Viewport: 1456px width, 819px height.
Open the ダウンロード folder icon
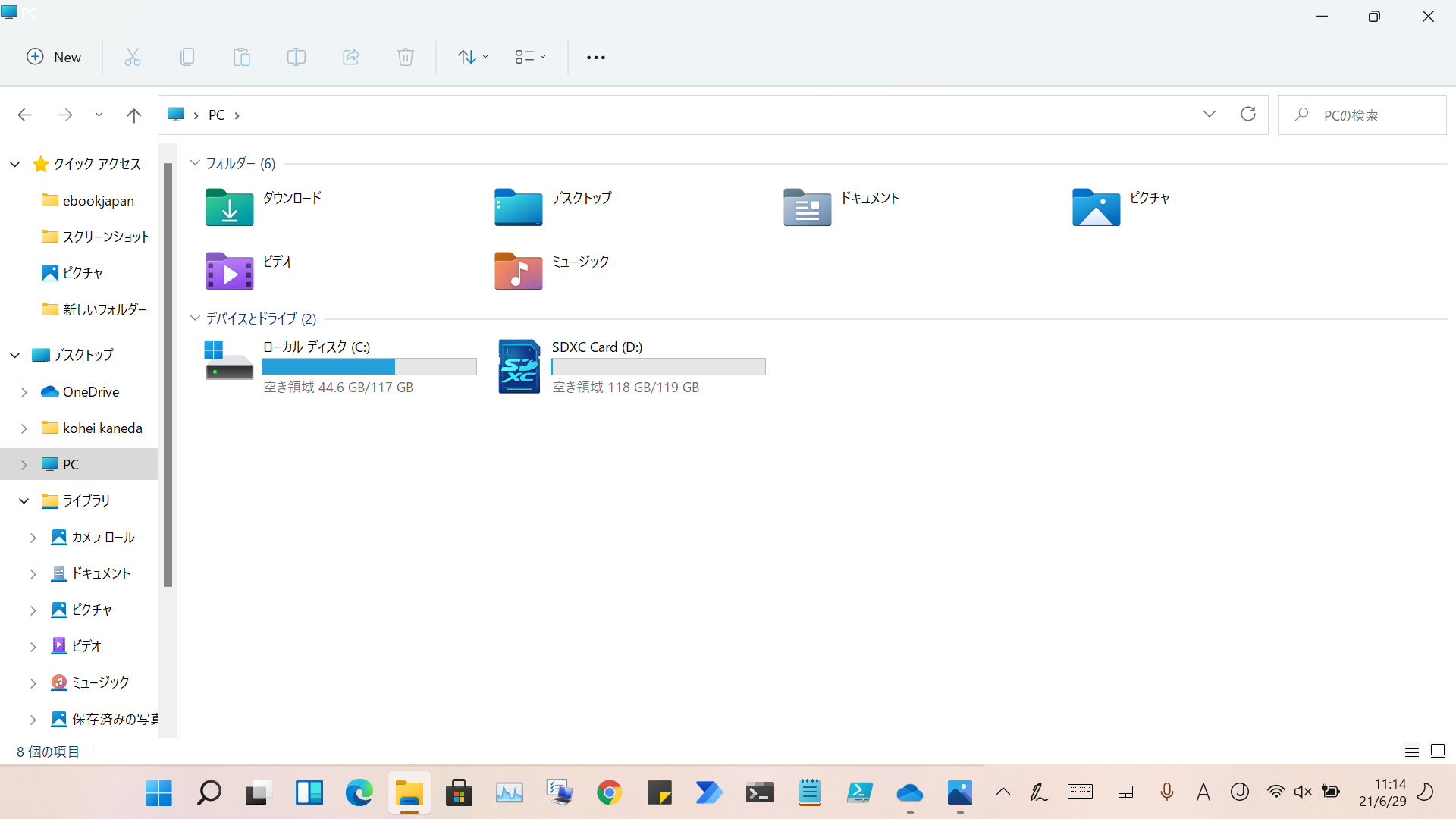click(x=230, y=207)
